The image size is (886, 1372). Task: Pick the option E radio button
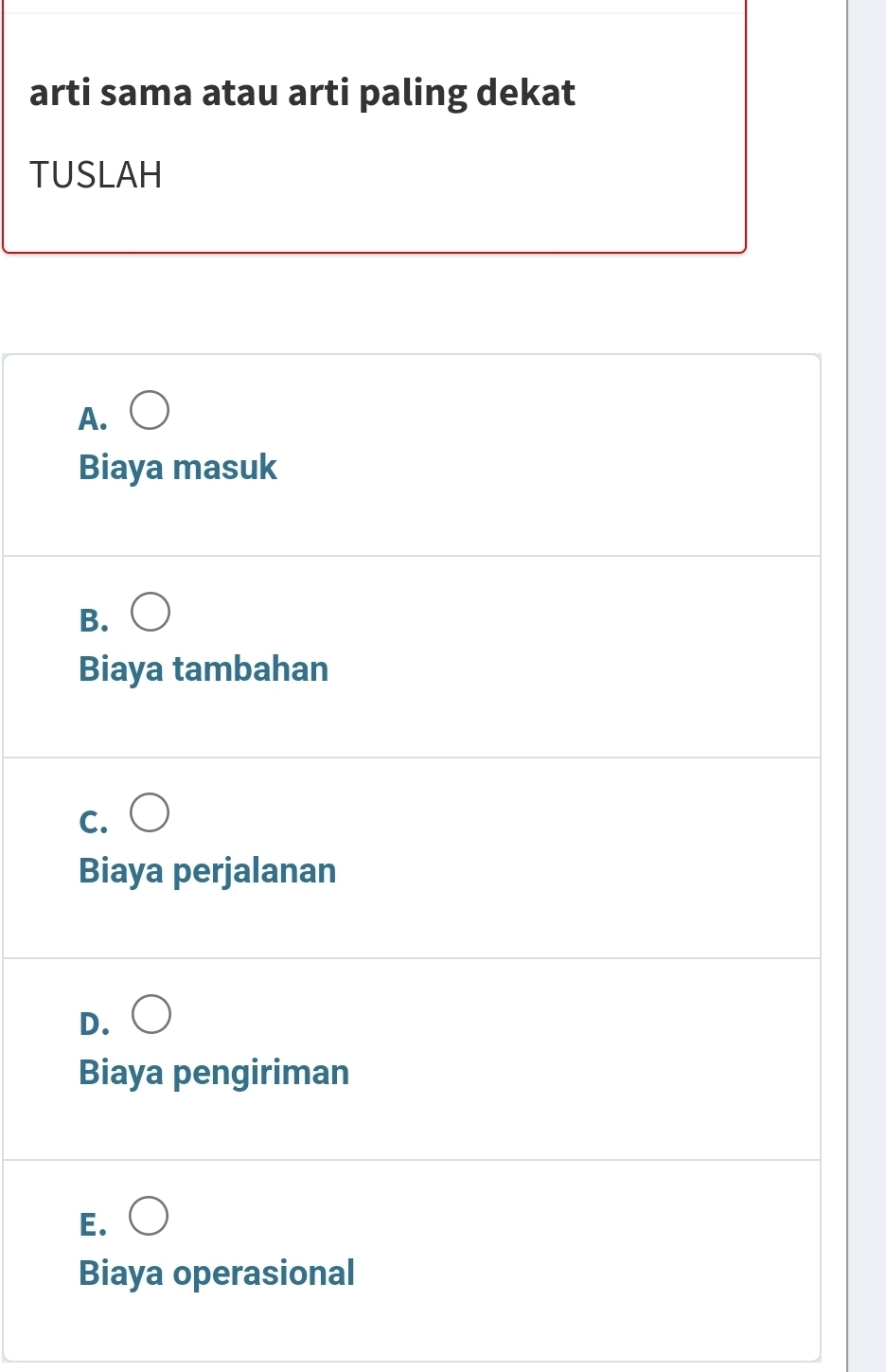(x=150, y=1216)
